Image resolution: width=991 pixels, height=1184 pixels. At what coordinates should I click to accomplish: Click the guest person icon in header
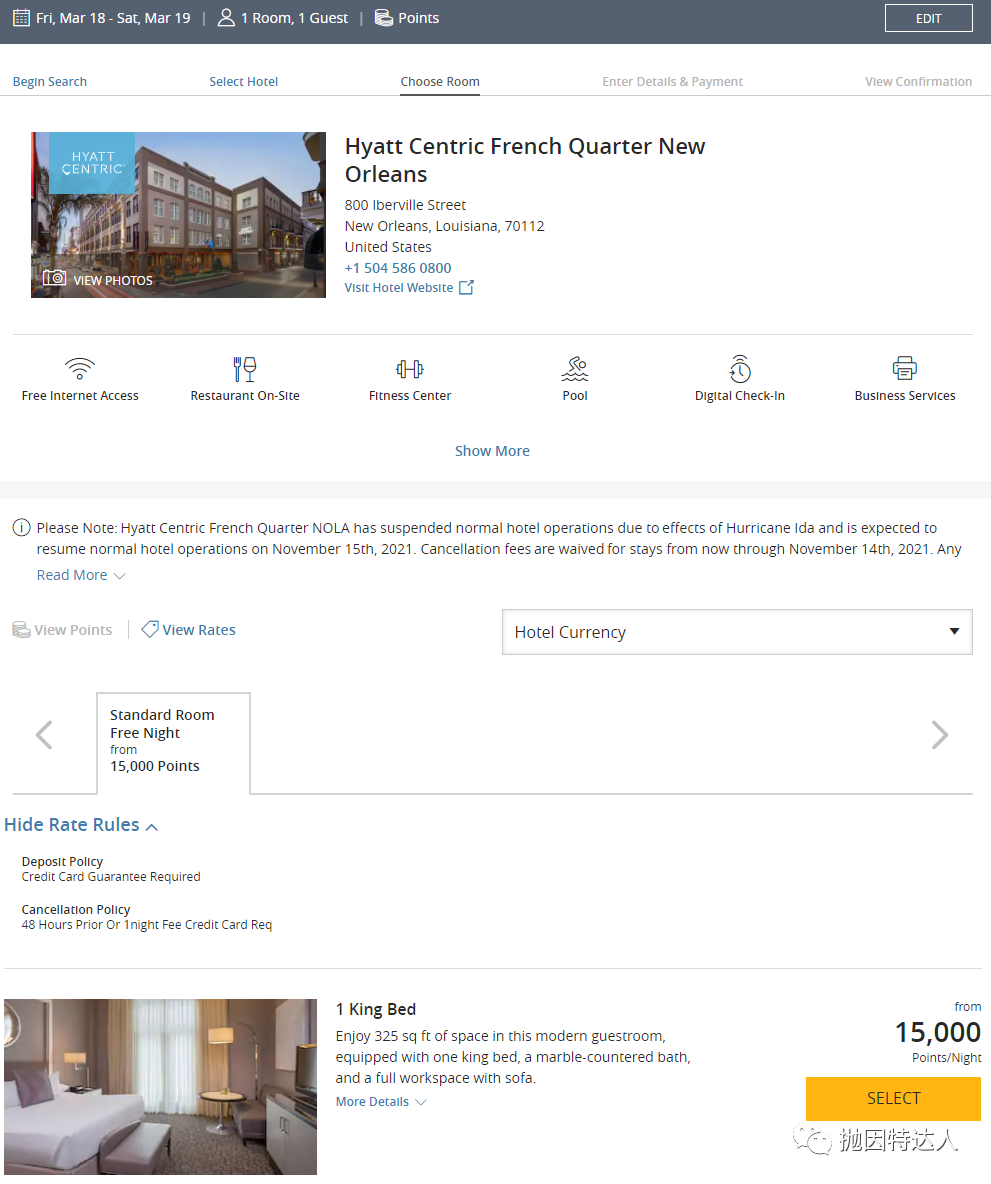[x=226, y=18]
